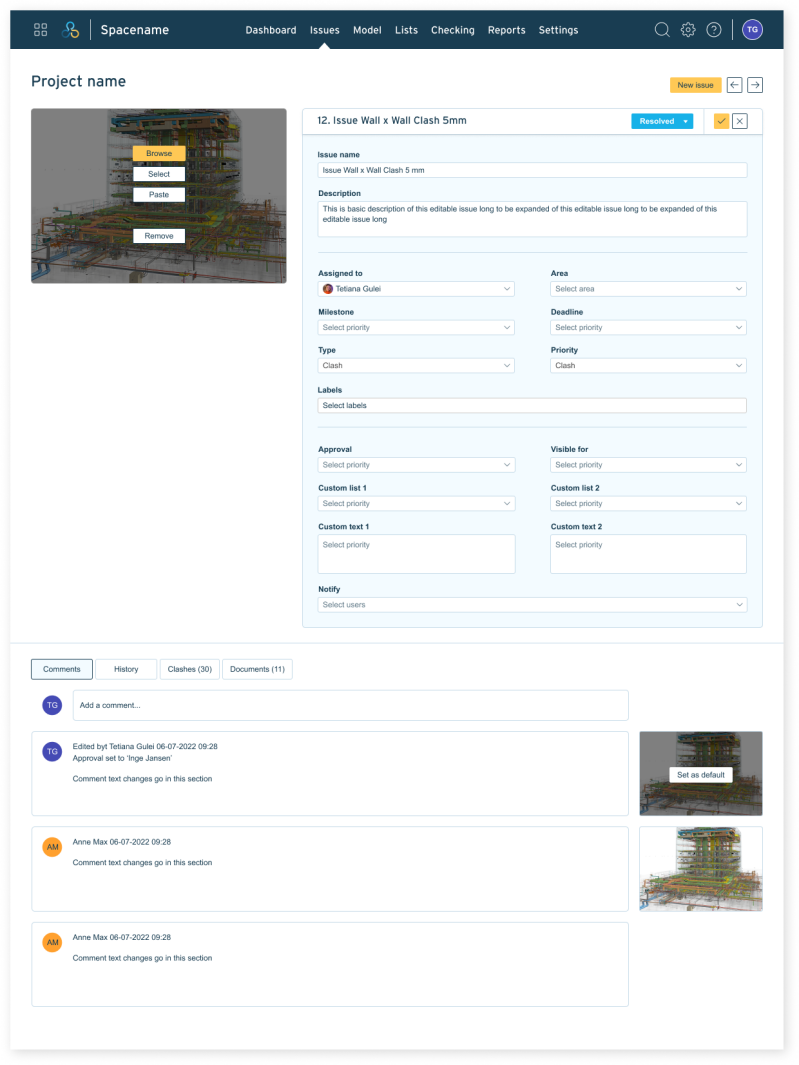Click TG avatar on the Edited by comment
This screenshot has height=1065, width=799.
52,751
